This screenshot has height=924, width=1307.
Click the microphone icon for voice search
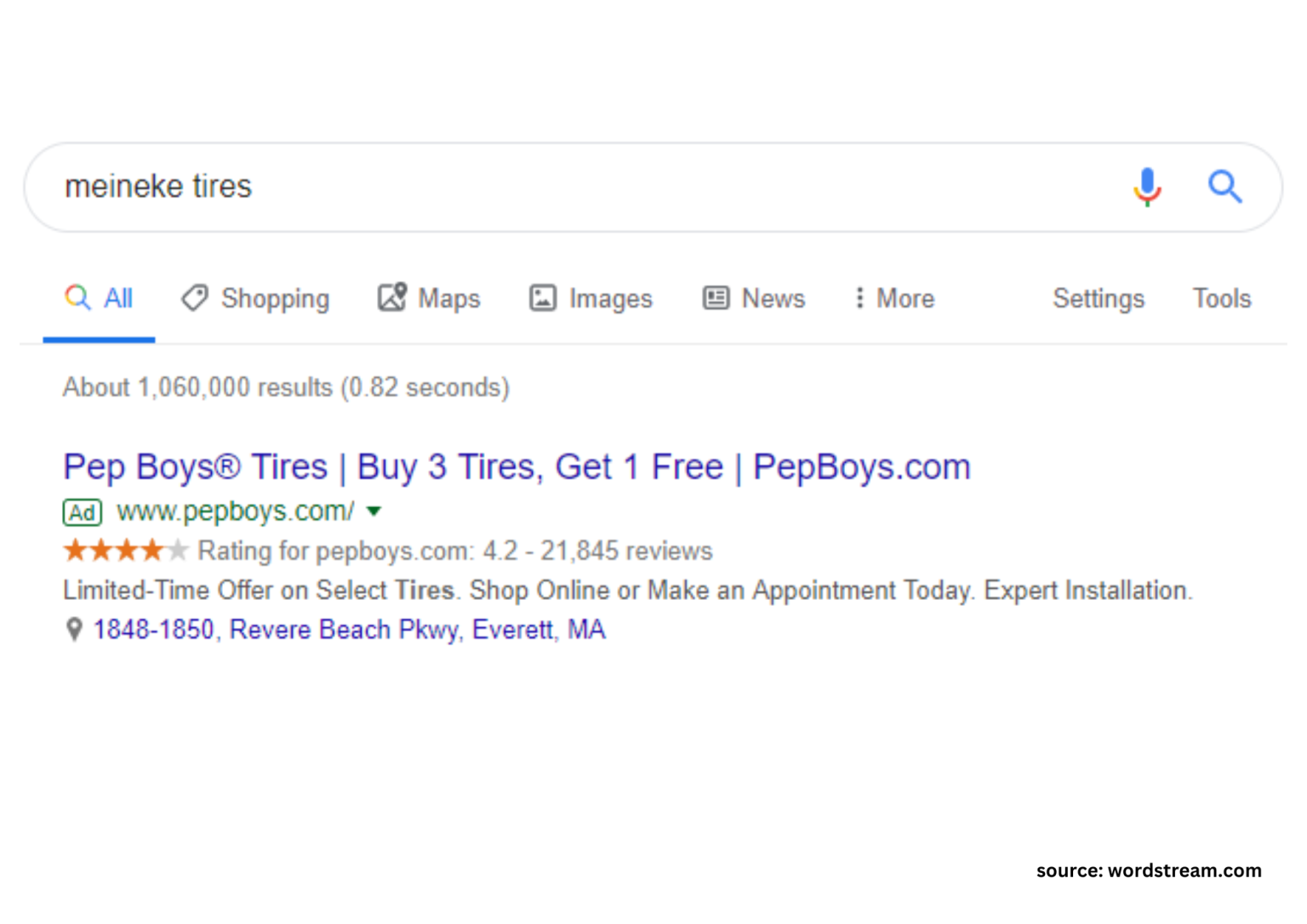[x=1147, y=186]
